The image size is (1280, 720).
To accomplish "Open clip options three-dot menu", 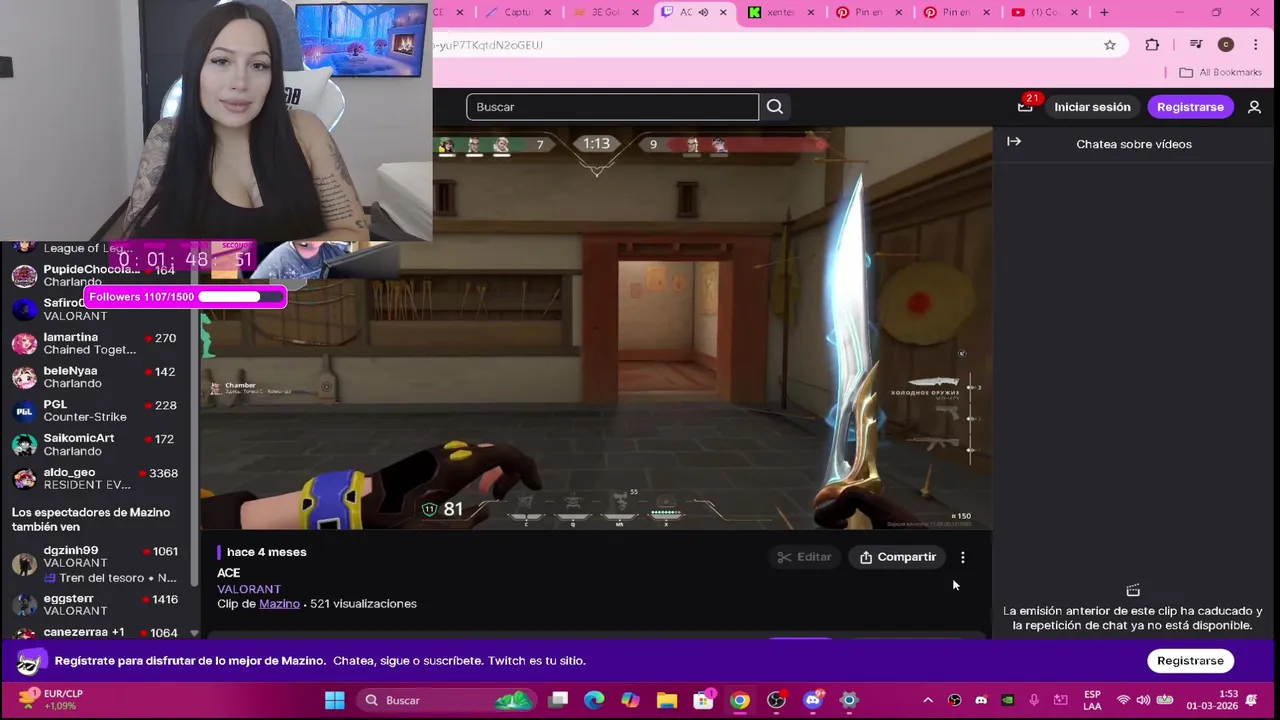I will [963, 557].
